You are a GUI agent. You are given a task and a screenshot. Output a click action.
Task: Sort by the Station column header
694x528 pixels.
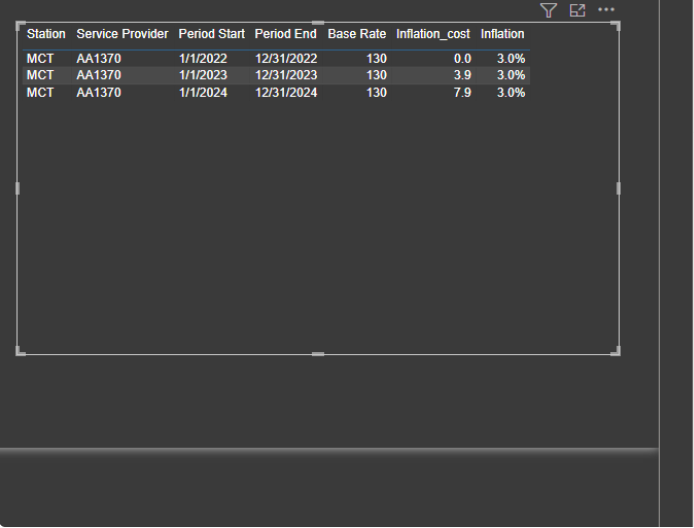pos(46,34)
